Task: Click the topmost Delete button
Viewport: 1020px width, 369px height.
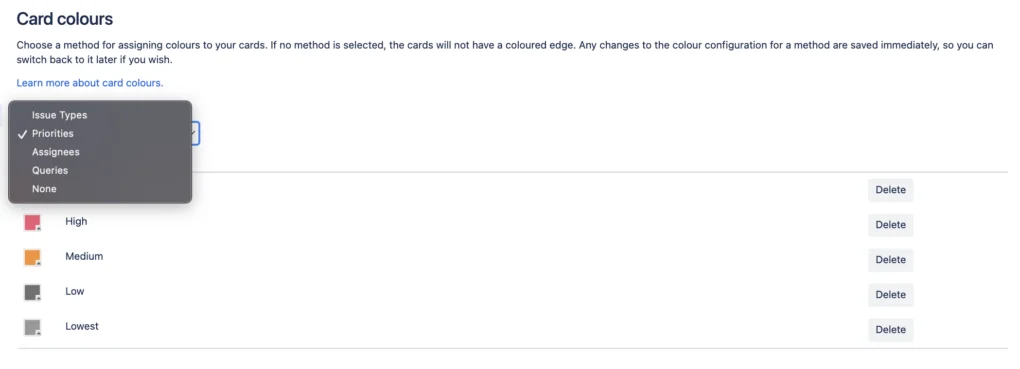Action: (x=891, y=190)
